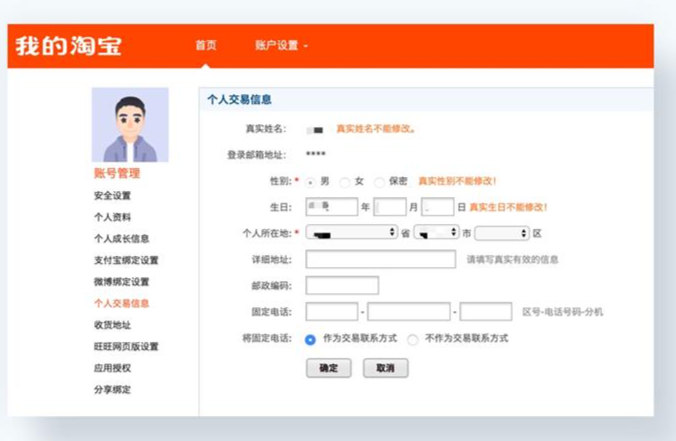
Task: Select 个人交易信息 in the sidebar
Action: [x=122, y=303]
